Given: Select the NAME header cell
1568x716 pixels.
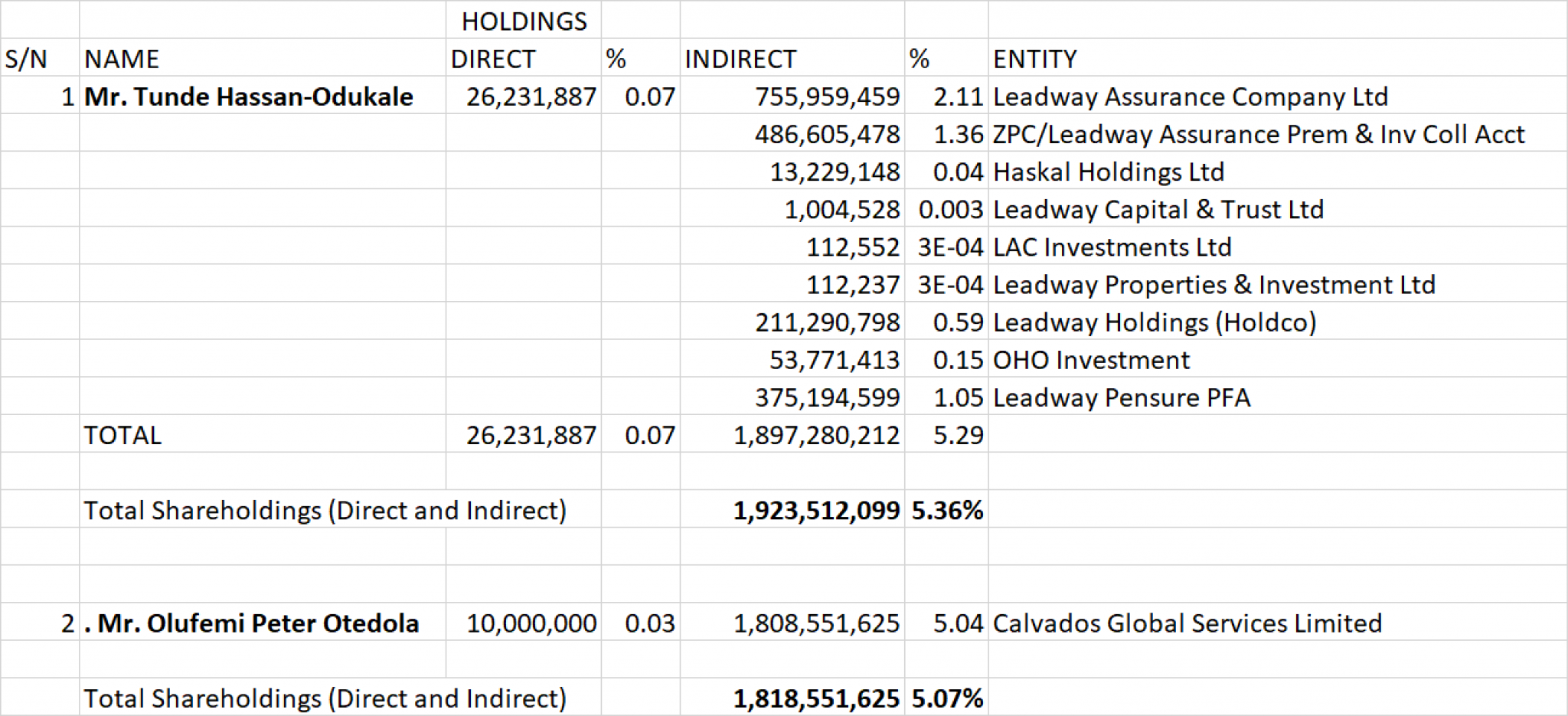Looking at the screenshot, I should pyautogui.click(x=122, y=59).
